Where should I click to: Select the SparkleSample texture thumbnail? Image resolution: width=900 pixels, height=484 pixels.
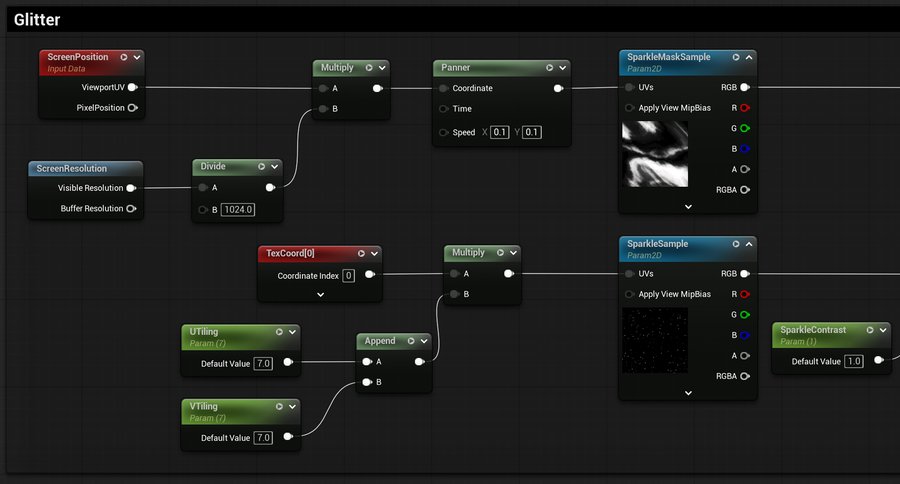click(655, 340)
